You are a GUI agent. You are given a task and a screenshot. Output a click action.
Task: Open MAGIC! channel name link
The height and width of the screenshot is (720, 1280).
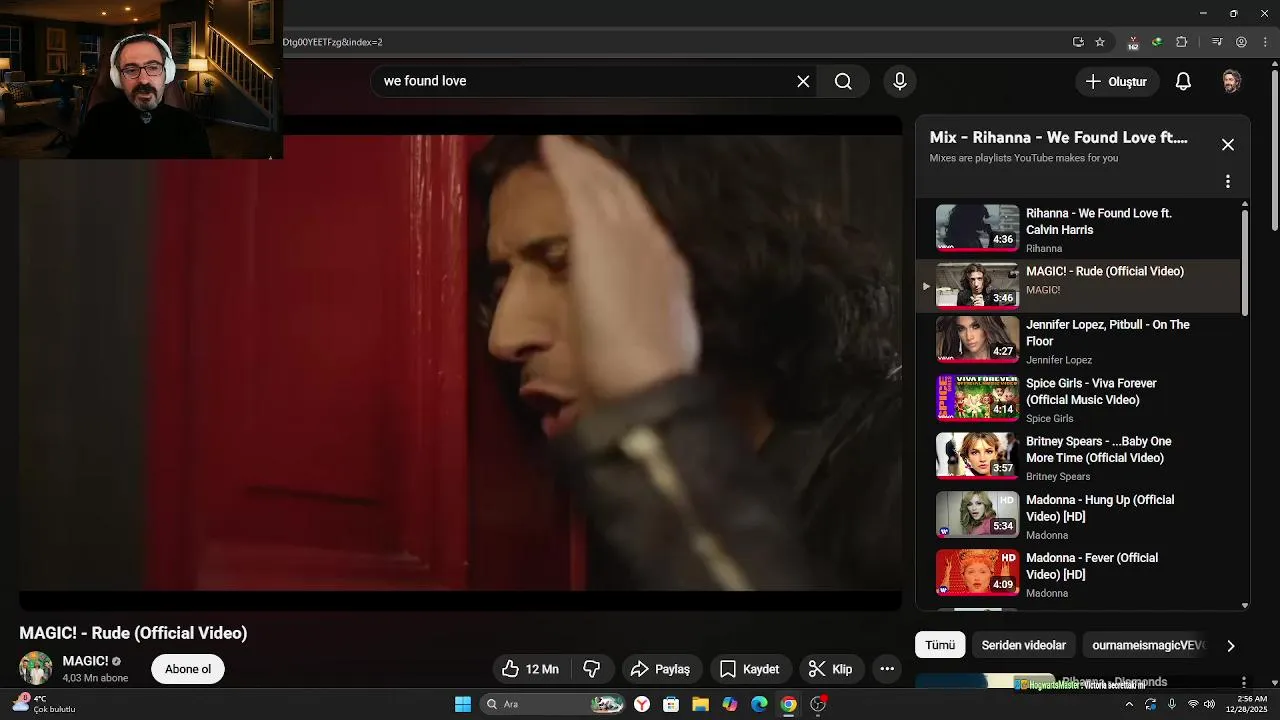(86, 661)
